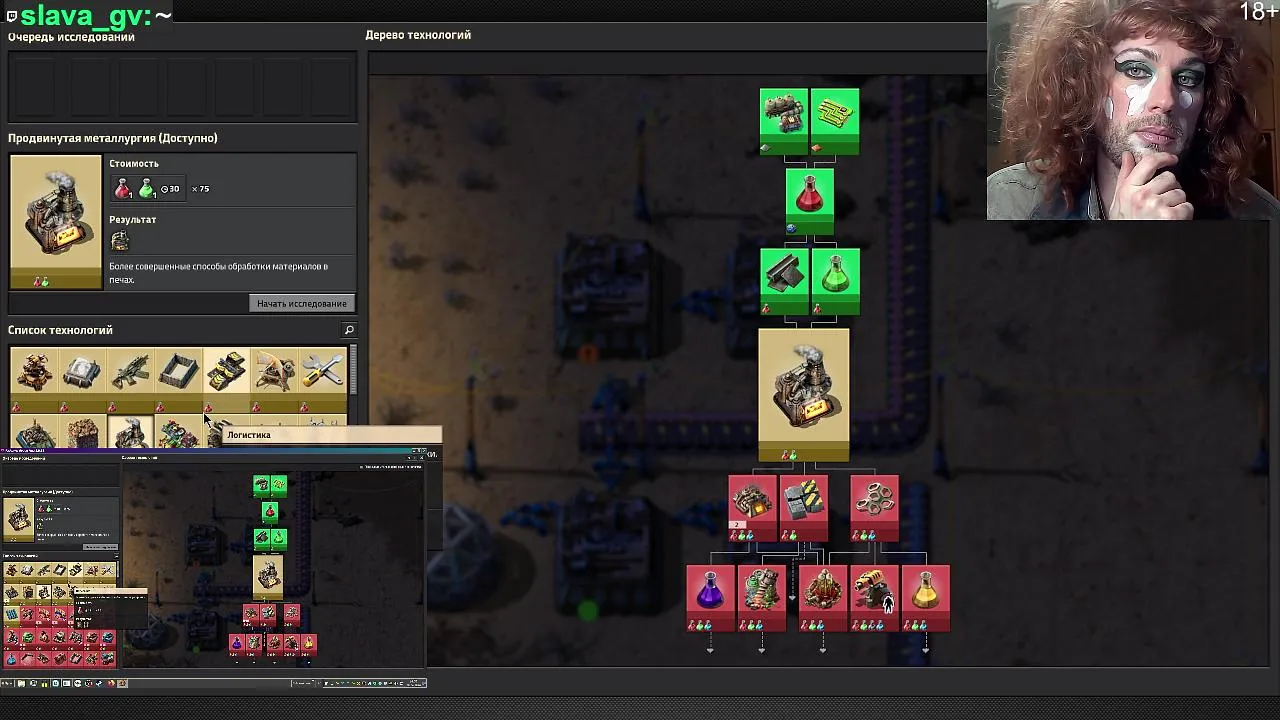1280x720 pixels.
Task: Pick the stone wall technology in list
Action: pos(178,380)
